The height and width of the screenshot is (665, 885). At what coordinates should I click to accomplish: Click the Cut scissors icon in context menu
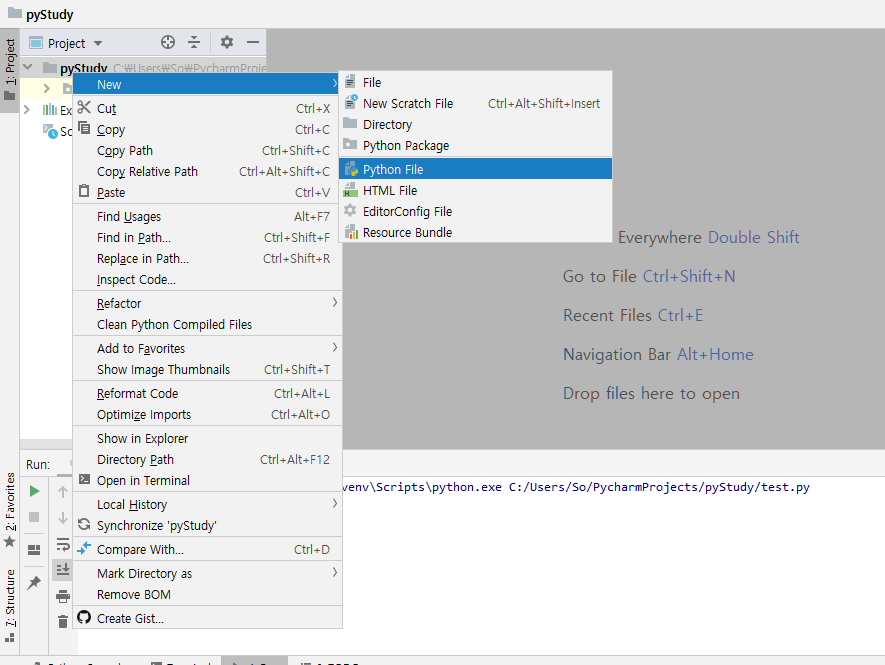pyautogui.click(x=84, y=107)
